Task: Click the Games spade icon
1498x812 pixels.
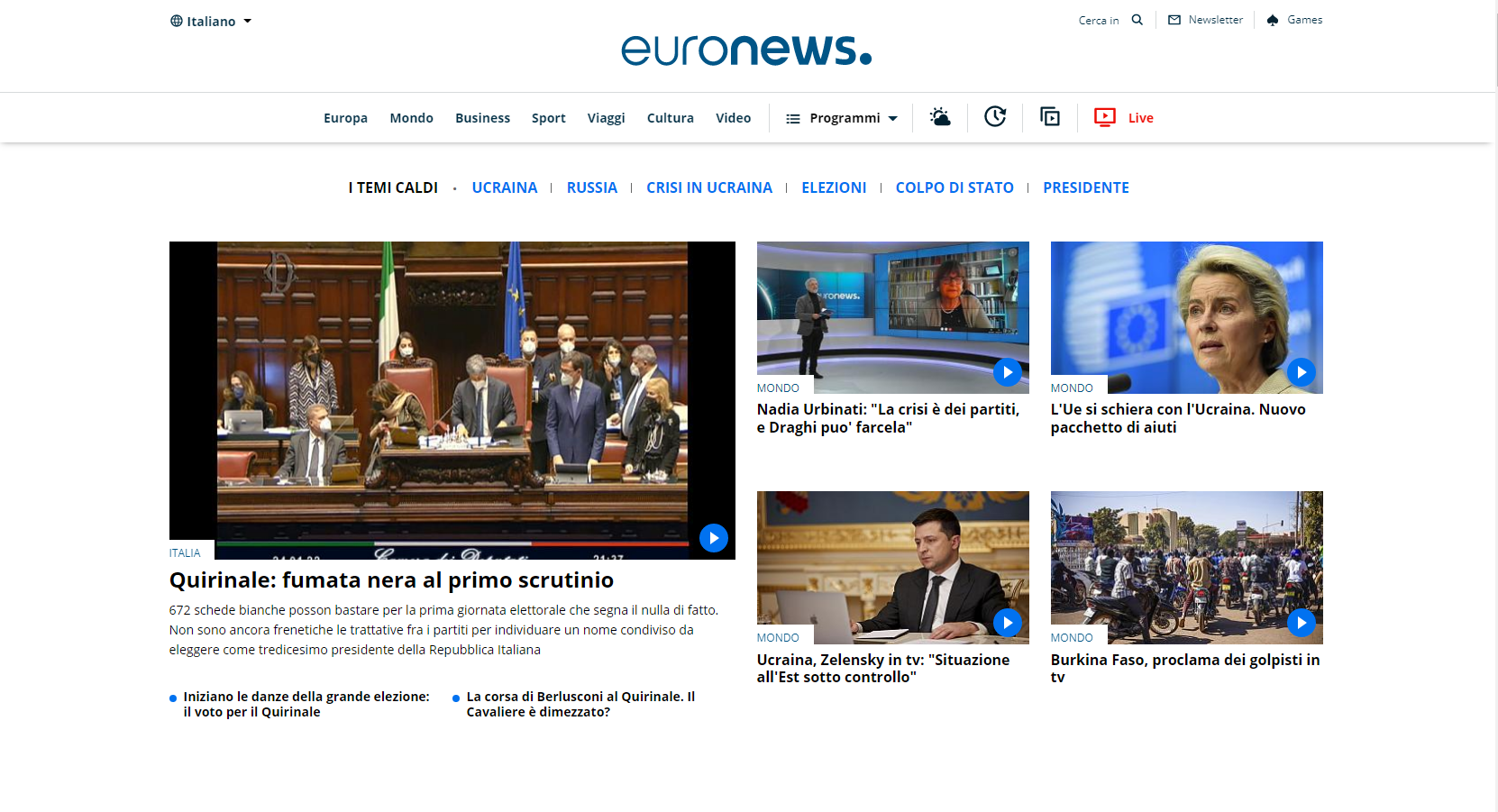Action: tap(1273, 20)
